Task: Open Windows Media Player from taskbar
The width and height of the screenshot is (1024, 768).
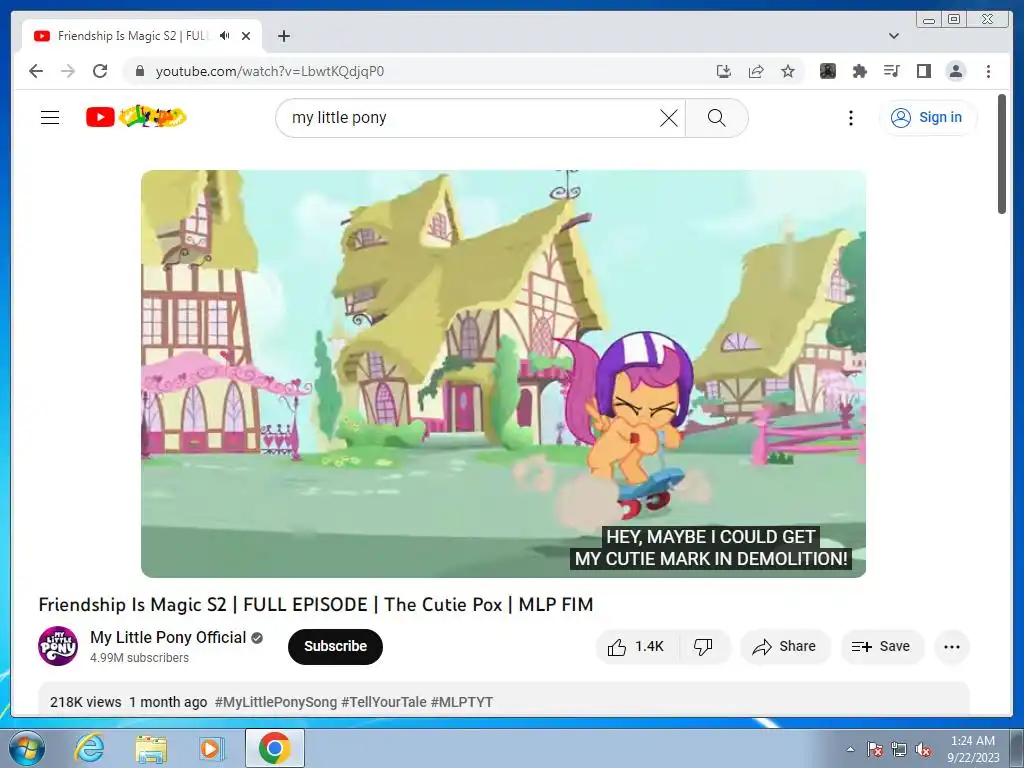Action: coord(211,748)
